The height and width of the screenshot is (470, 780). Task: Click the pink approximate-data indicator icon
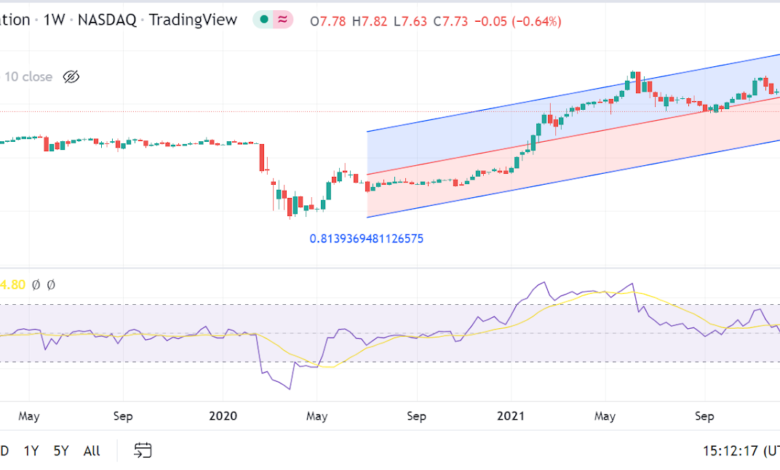pyautogui.click(x=282, y=19)
